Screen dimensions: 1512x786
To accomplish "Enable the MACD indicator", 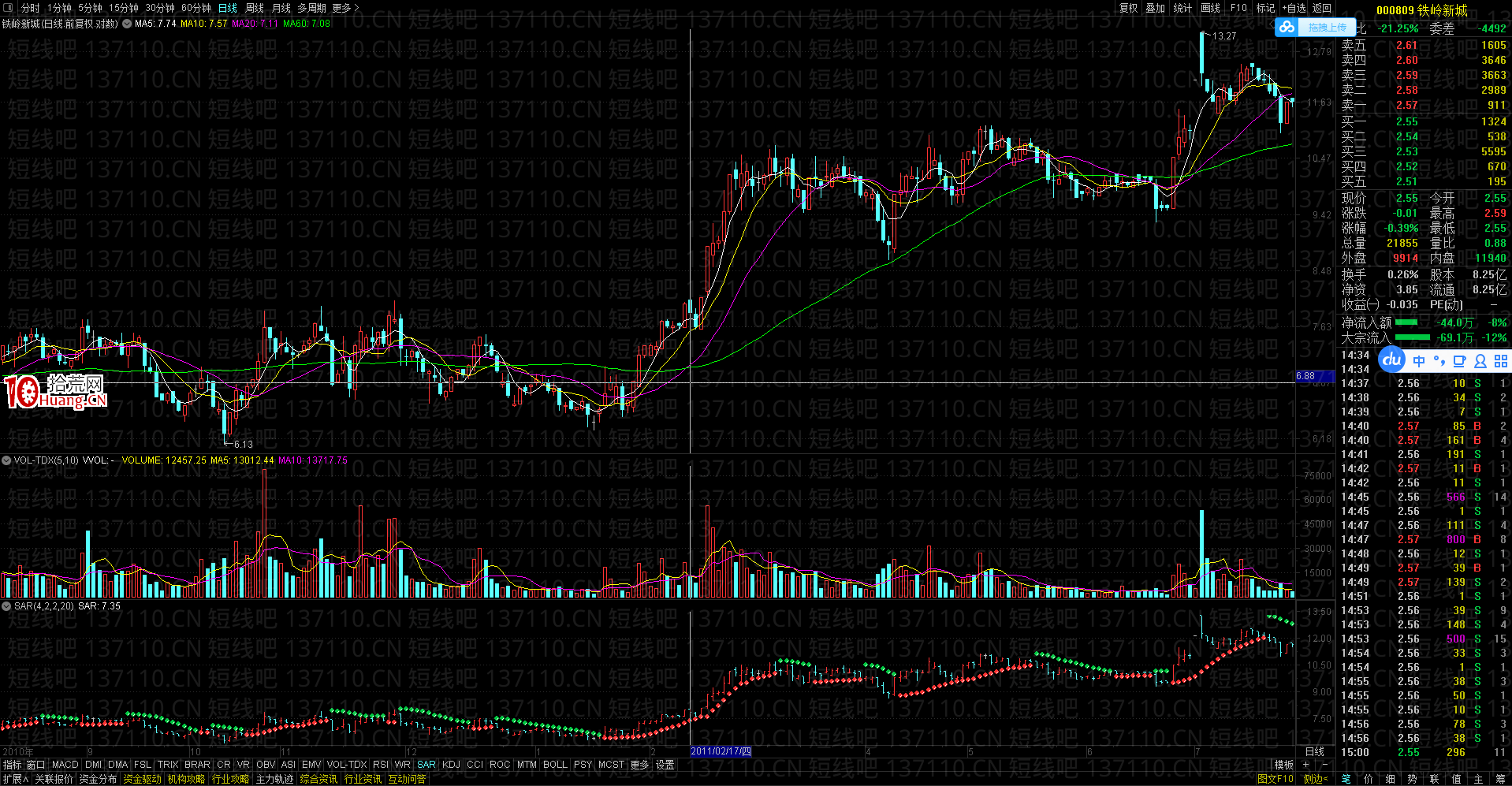I will coord(65,765).
